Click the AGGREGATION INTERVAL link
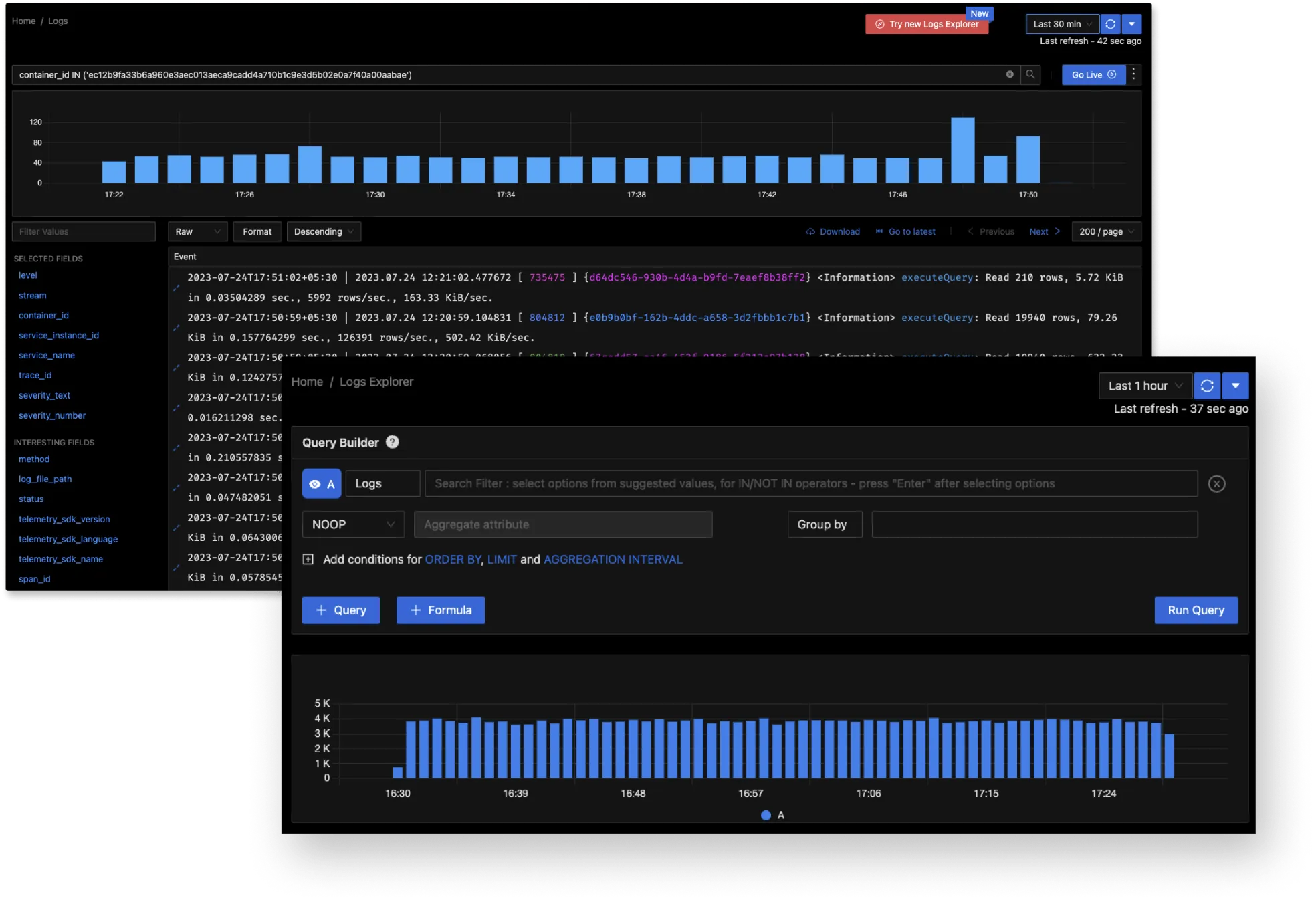1316x902 pixels. (613, 560)
